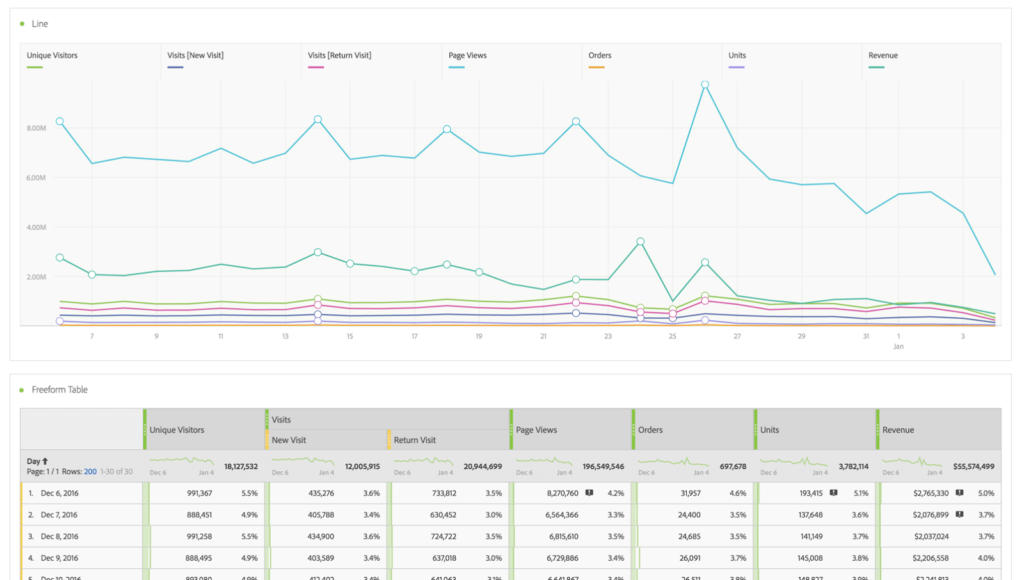
Task: Click the pink color swatch under Visits [Return Visit]
Action: tap(318, 66)
